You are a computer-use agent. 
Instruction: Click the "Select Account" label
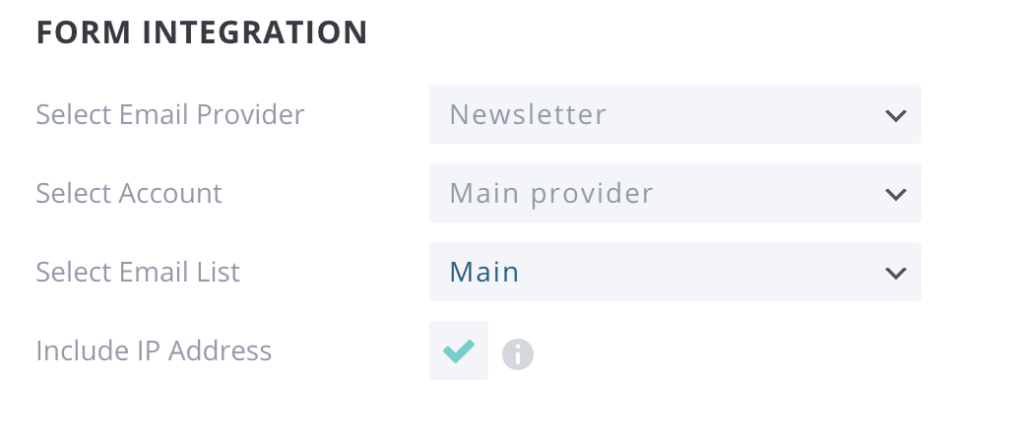129,193
